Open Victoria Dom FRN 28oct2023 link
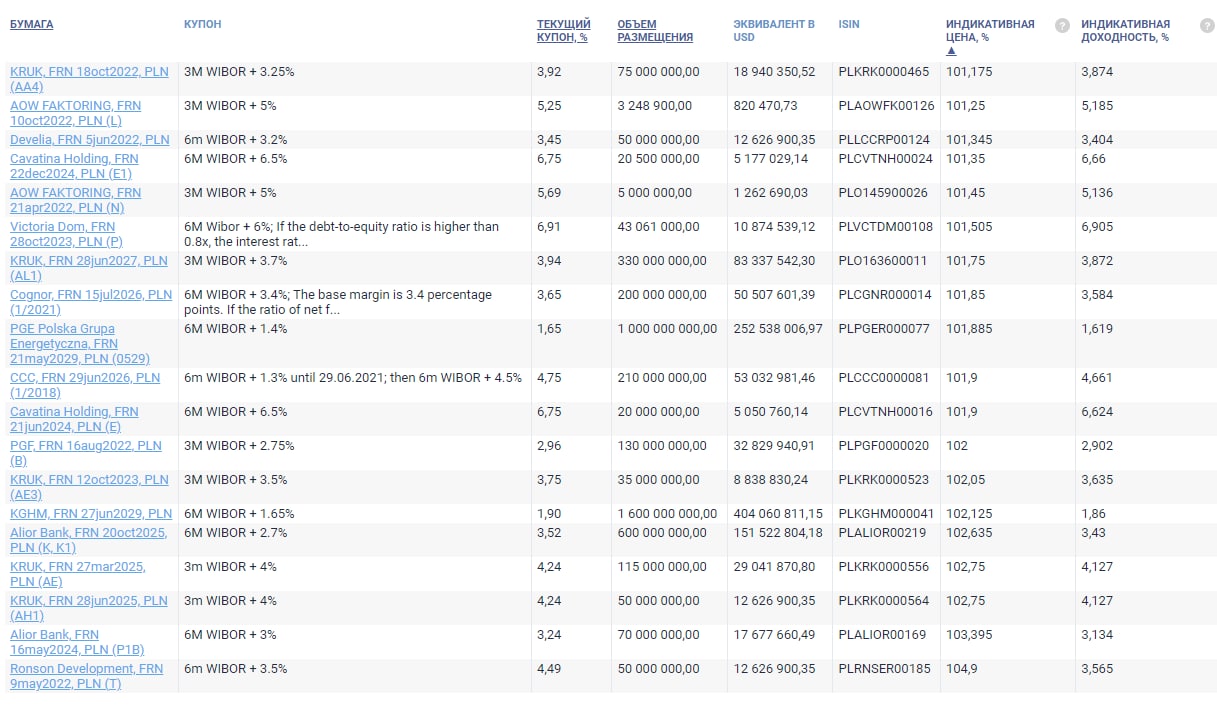This screenshot has width=1217, height=707. pos(62,227)
